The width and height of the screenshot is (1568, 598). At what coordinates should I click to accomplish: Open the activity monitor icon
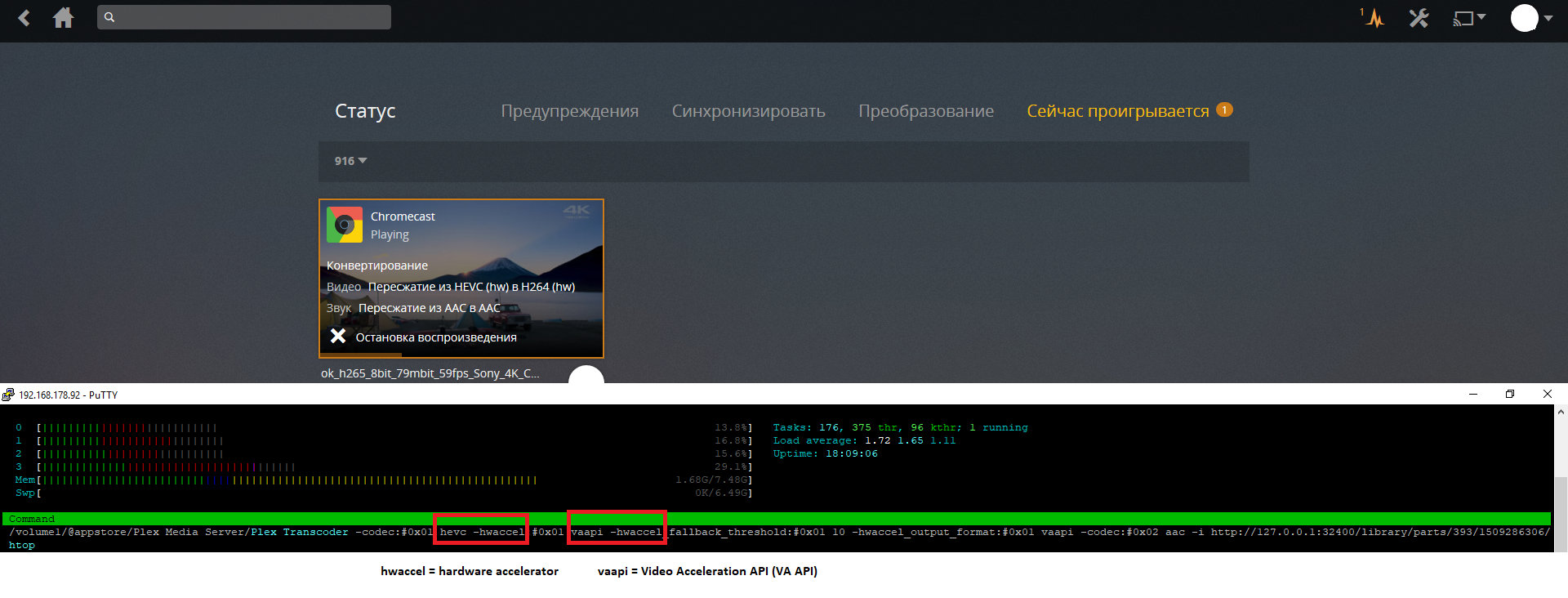coord(1375,18)
